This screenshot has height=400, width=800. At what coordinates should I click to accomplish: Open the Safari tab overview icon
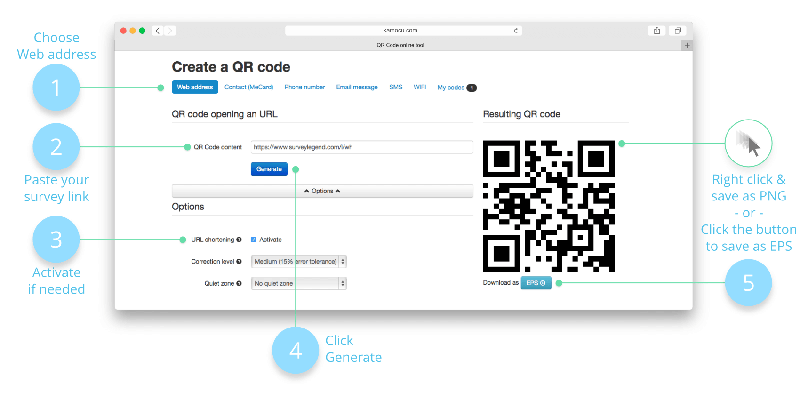pyautogui.click(x=677, y=31)
